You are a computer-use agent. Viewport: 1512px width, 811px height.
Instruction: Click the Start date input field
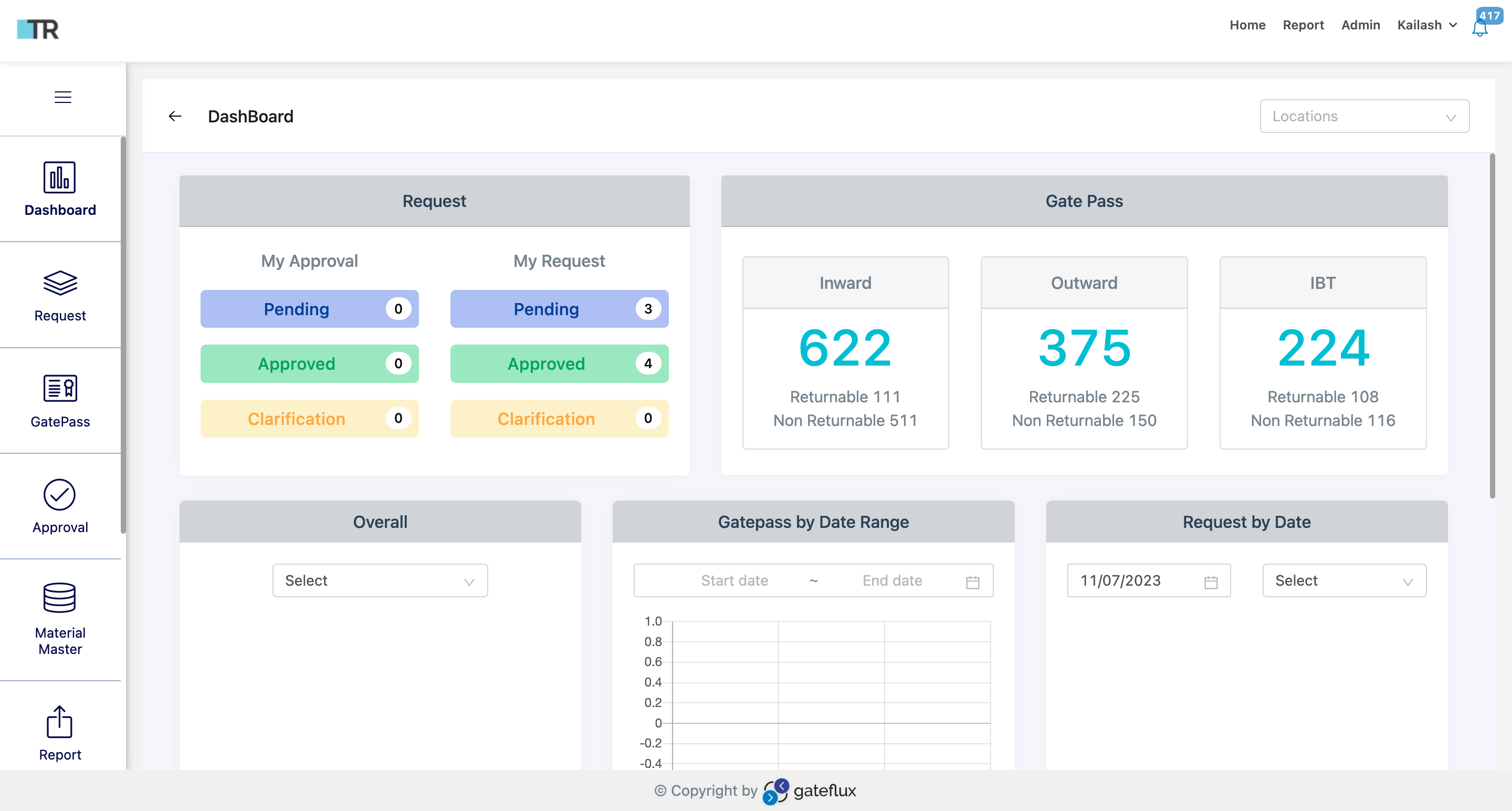coord(734,580)
